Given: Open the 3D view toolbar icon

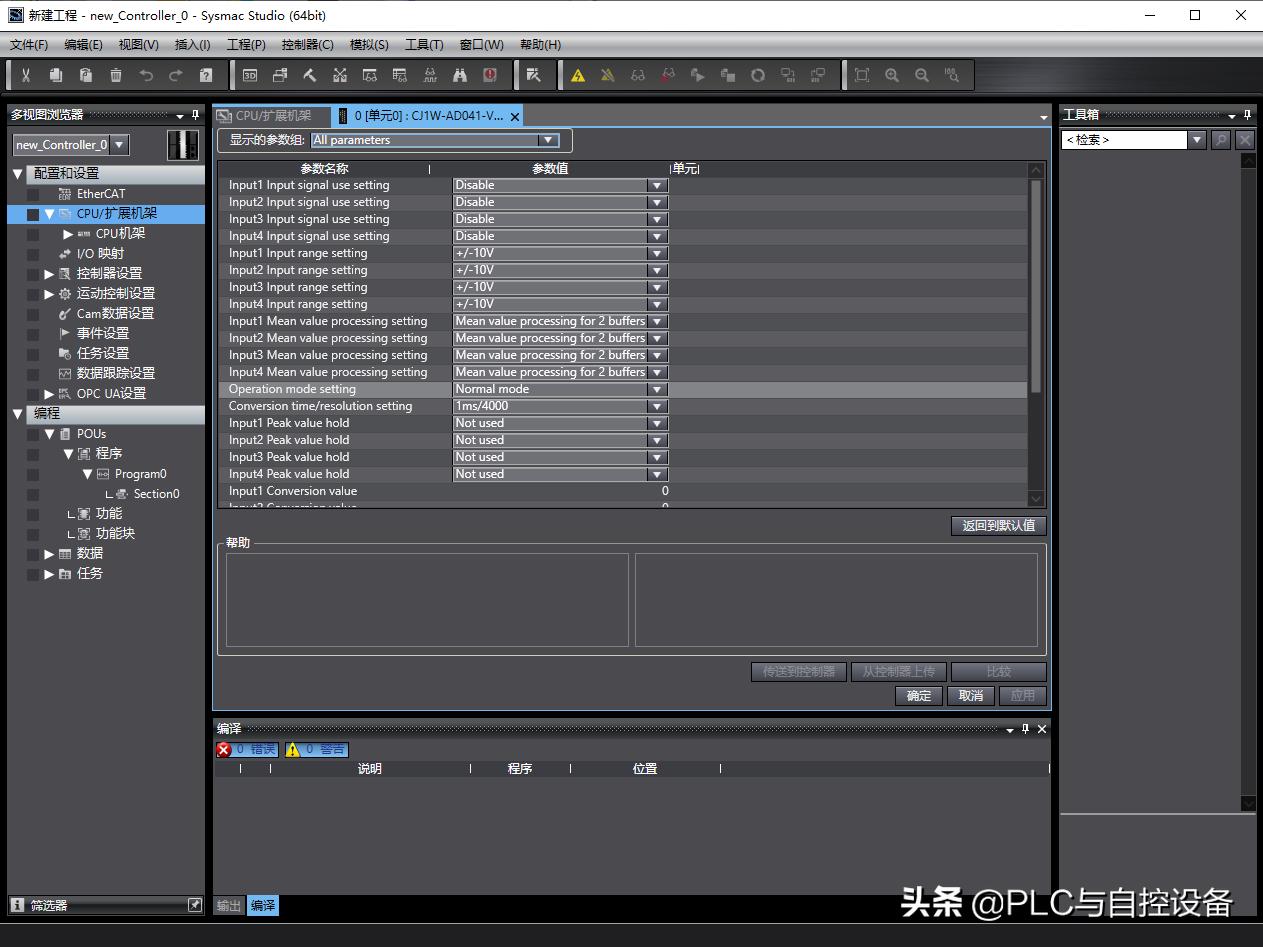Looking at the screenshot, I should click(250, 75).
